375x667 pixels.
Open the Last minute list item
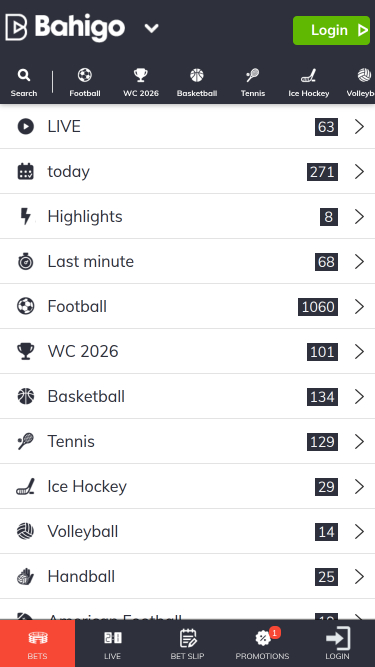click(x=188, y=261)
